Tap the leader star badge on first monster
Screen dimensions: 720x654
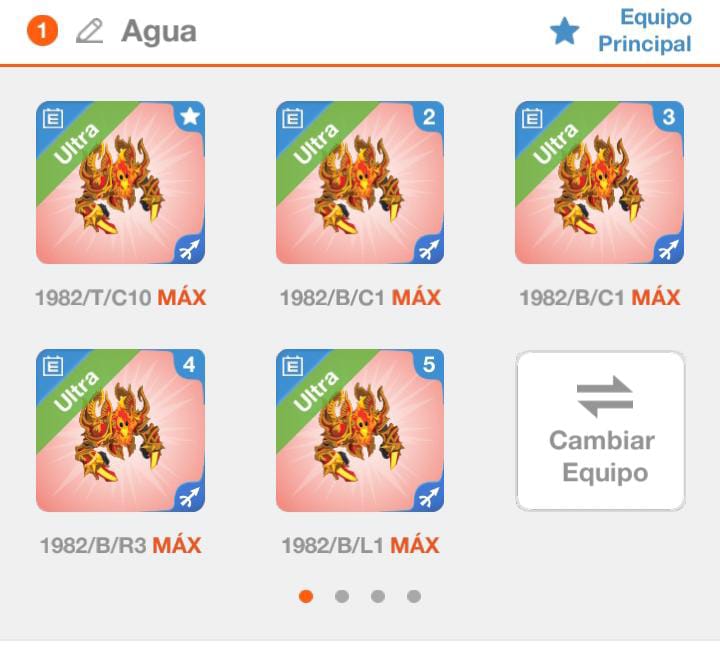190,117
